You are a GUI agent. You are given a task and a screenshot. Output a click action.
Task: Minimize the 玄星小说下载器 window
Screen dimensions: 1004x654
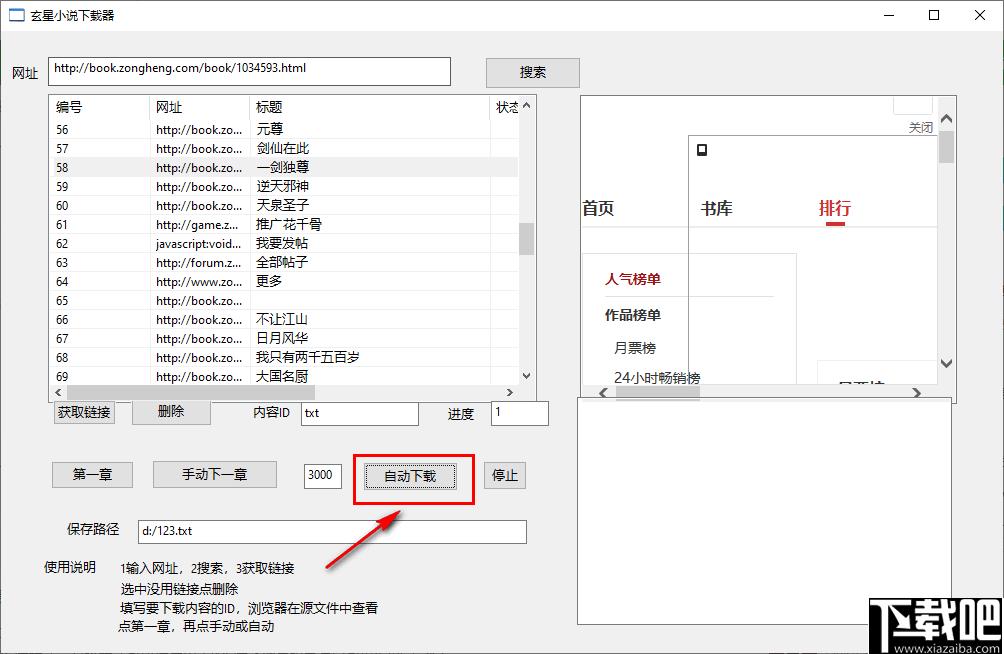[889, 15]
